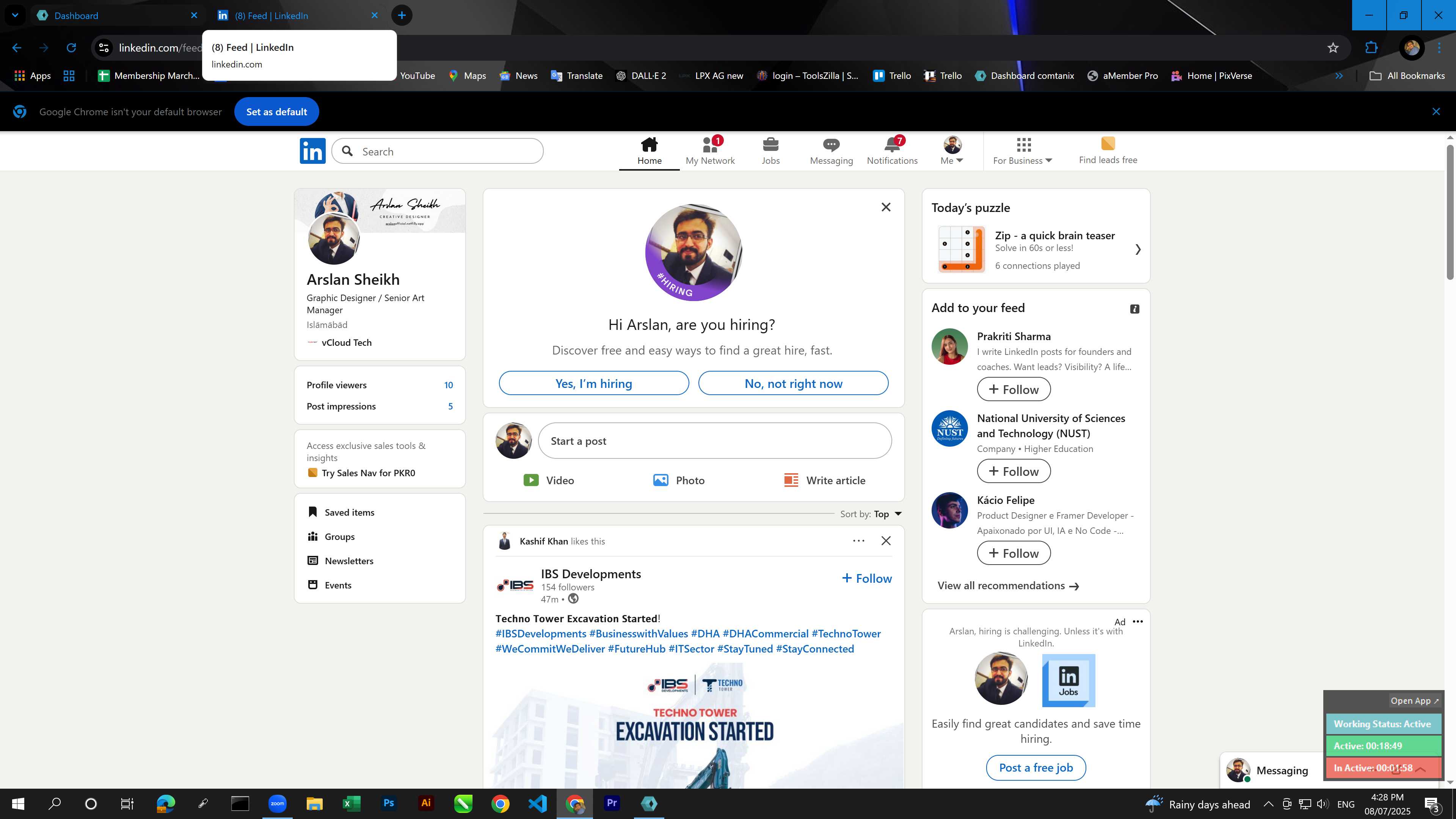Expand the Me dropdown menu
1456x819 pixels.
point(952,160)
